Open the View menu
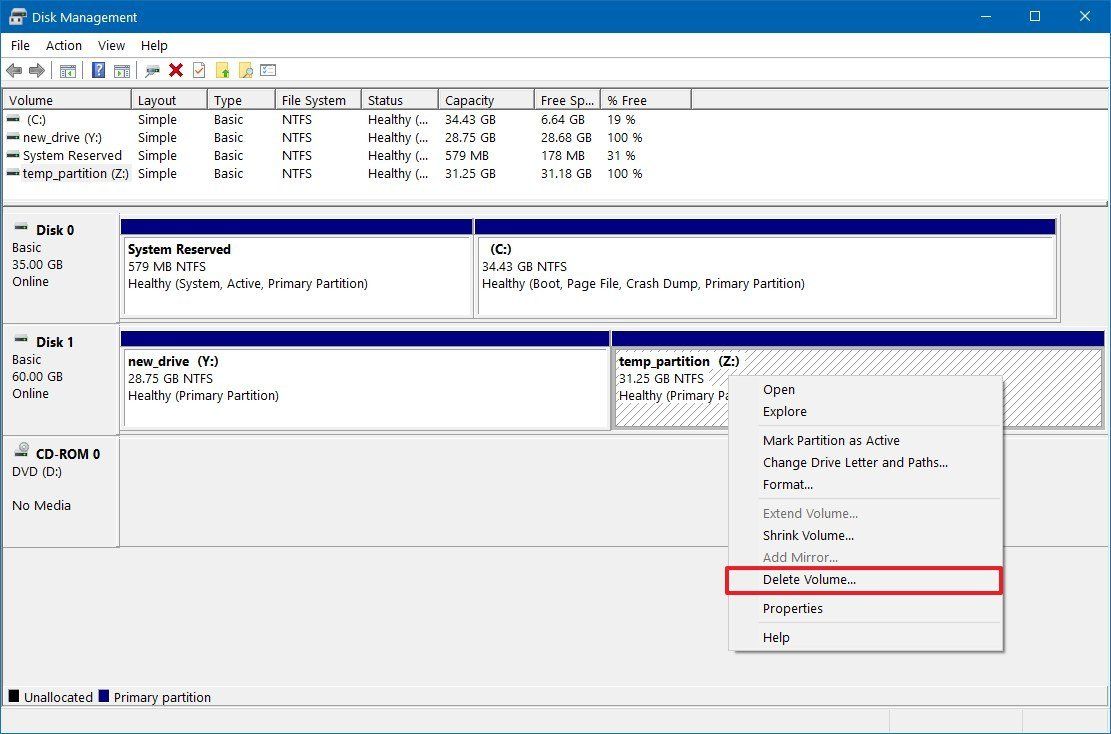1111x734 pixels. (110, 45)
